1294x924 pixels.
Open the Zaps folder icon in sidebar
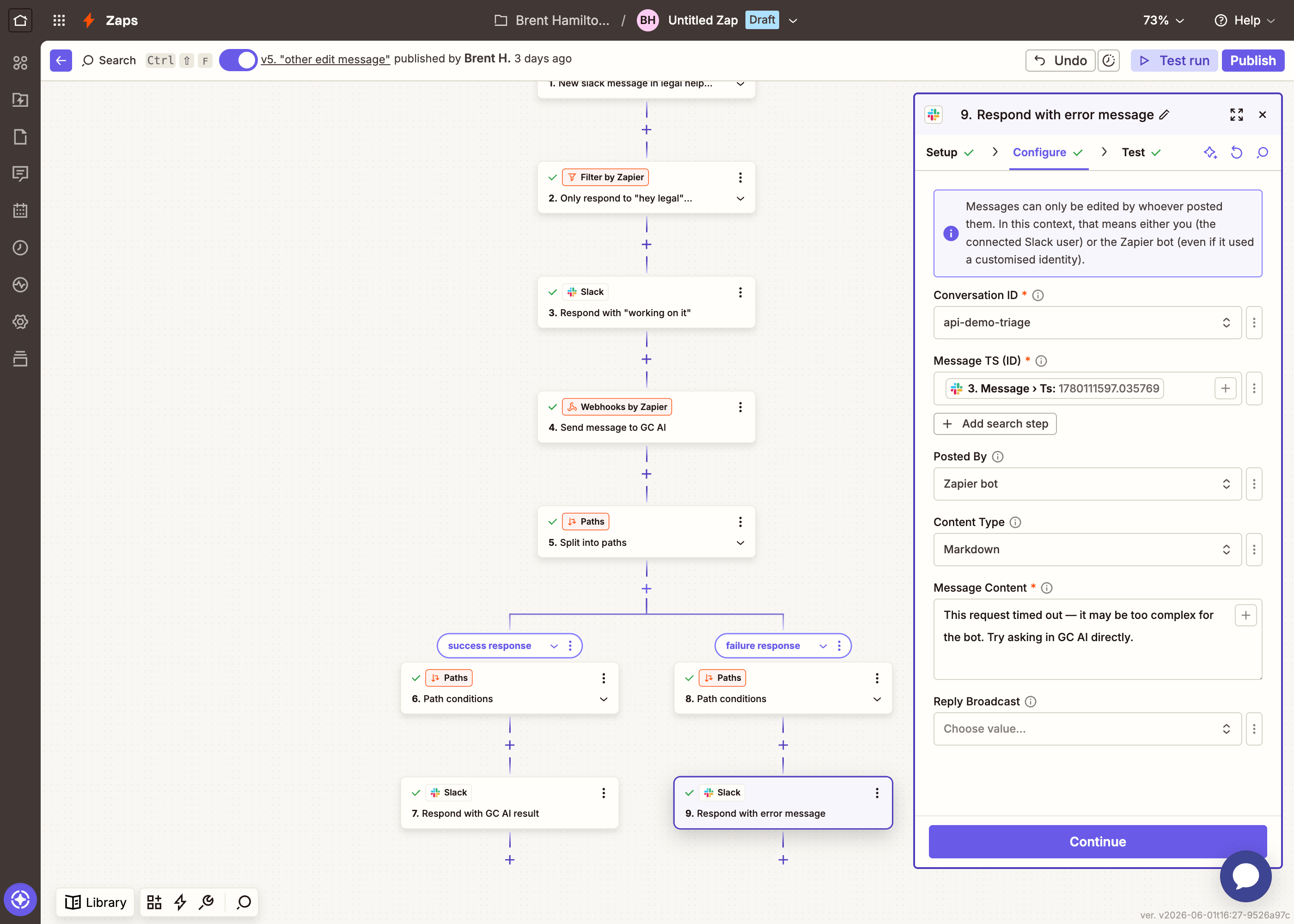pos(20,99)
